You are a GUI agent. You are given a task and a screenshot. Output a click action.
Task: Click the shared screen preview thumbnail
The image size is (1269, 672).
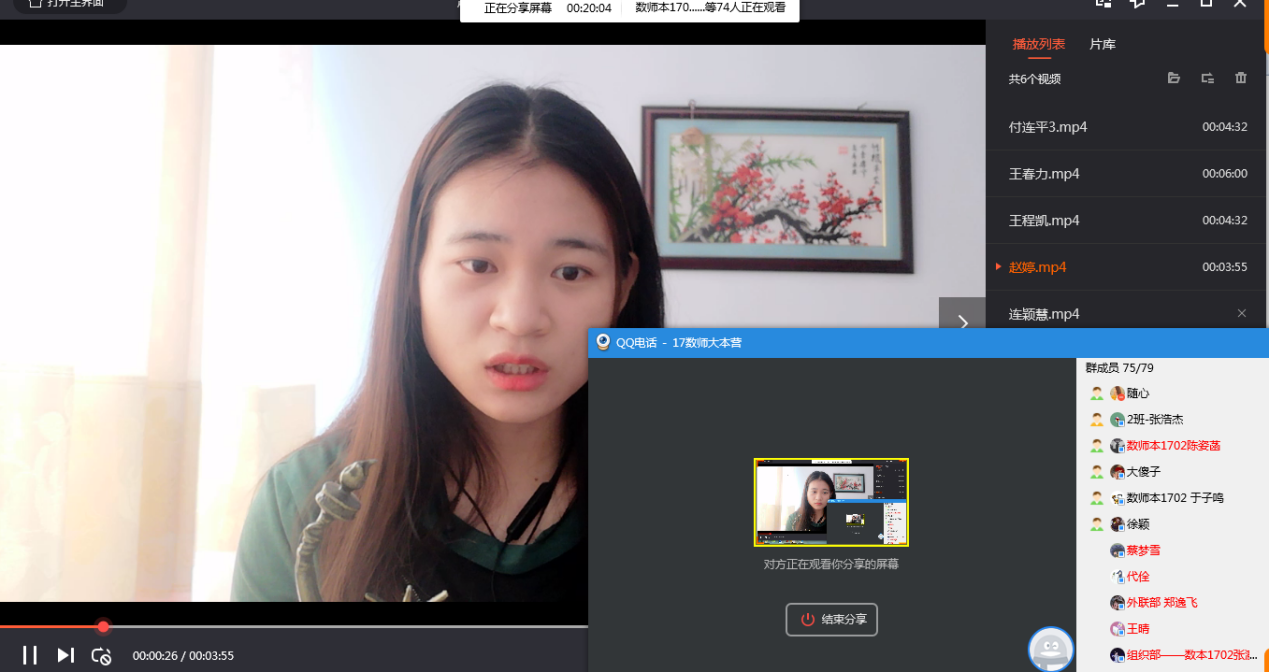[x=831, y=502]
